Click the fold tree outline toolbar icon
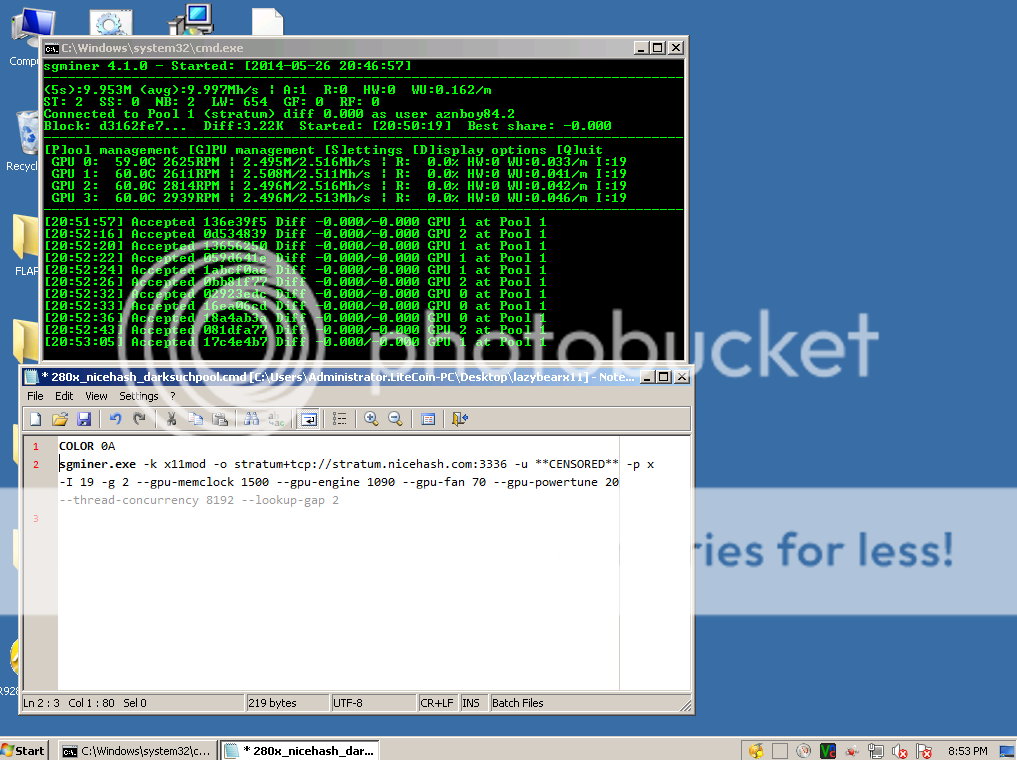Image resolution: width=1017 pixels, height=760 pixels. [x=340, y=419]
